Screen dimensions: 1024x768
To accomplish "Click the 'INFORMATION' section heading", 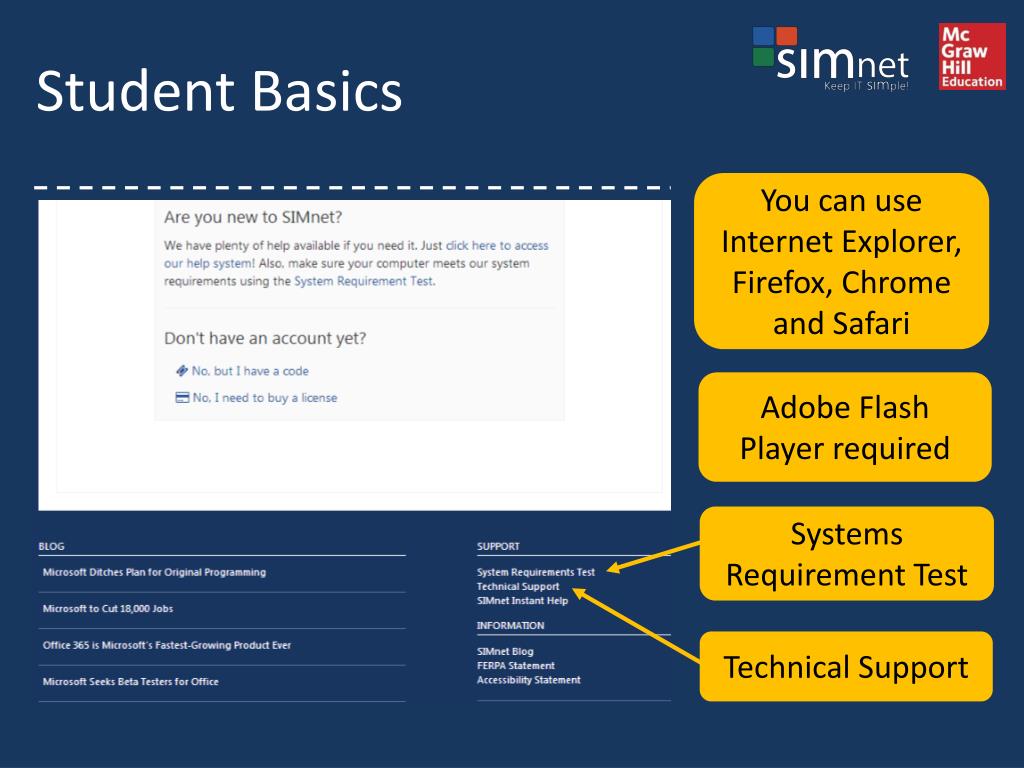I will [x=510, y=626].
